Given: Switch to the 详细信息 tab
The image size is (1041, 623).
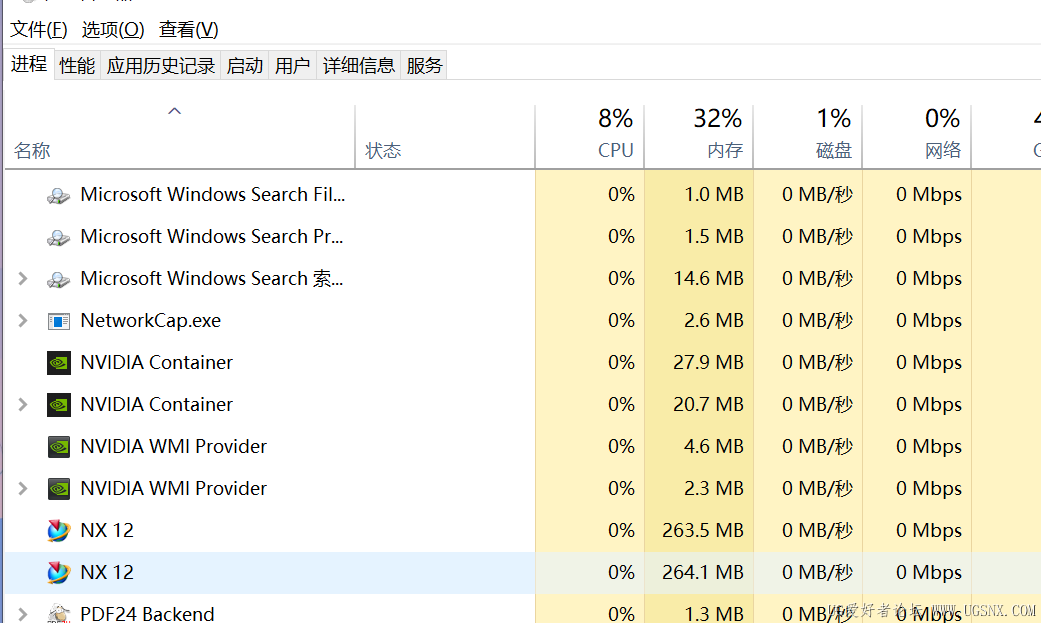Looking at the screenshot, I should [359, 66].
